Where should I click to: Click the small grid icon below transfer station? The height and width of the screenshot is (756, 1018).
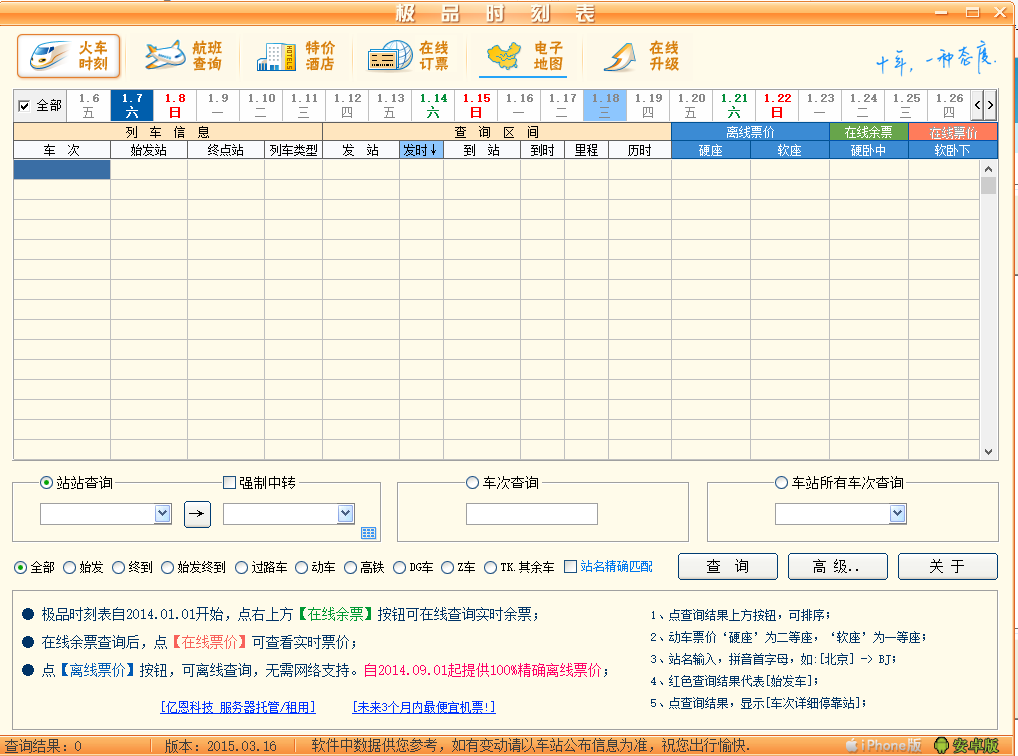tap(368, 533)
